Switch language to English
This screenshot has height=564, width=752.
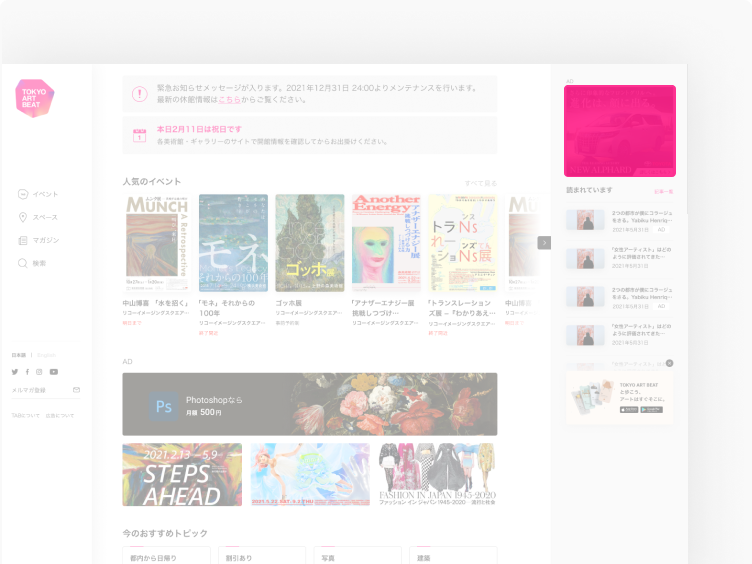pyautogui.click(x=46, y=355)
